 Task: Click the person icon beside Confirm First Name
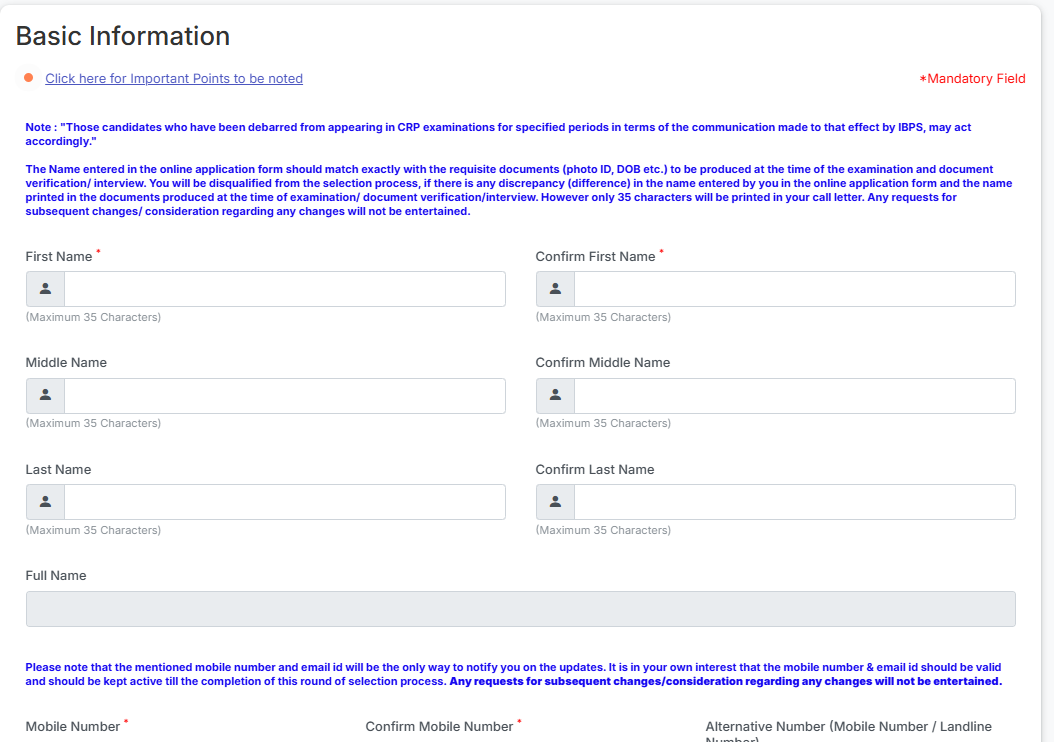(x=555, y=289)
